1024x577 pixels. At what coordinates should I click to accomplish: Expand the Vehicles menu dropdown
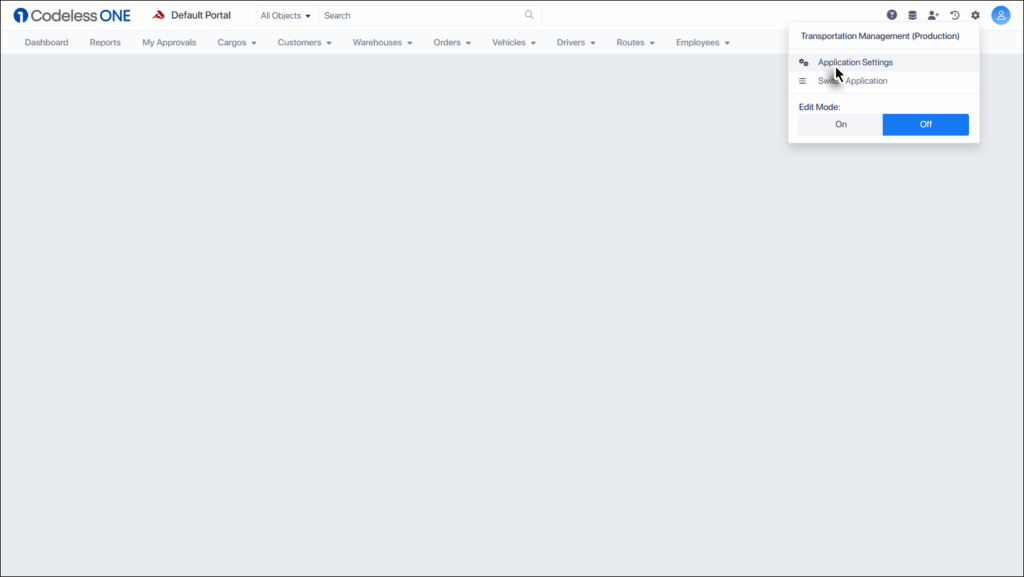514,43
